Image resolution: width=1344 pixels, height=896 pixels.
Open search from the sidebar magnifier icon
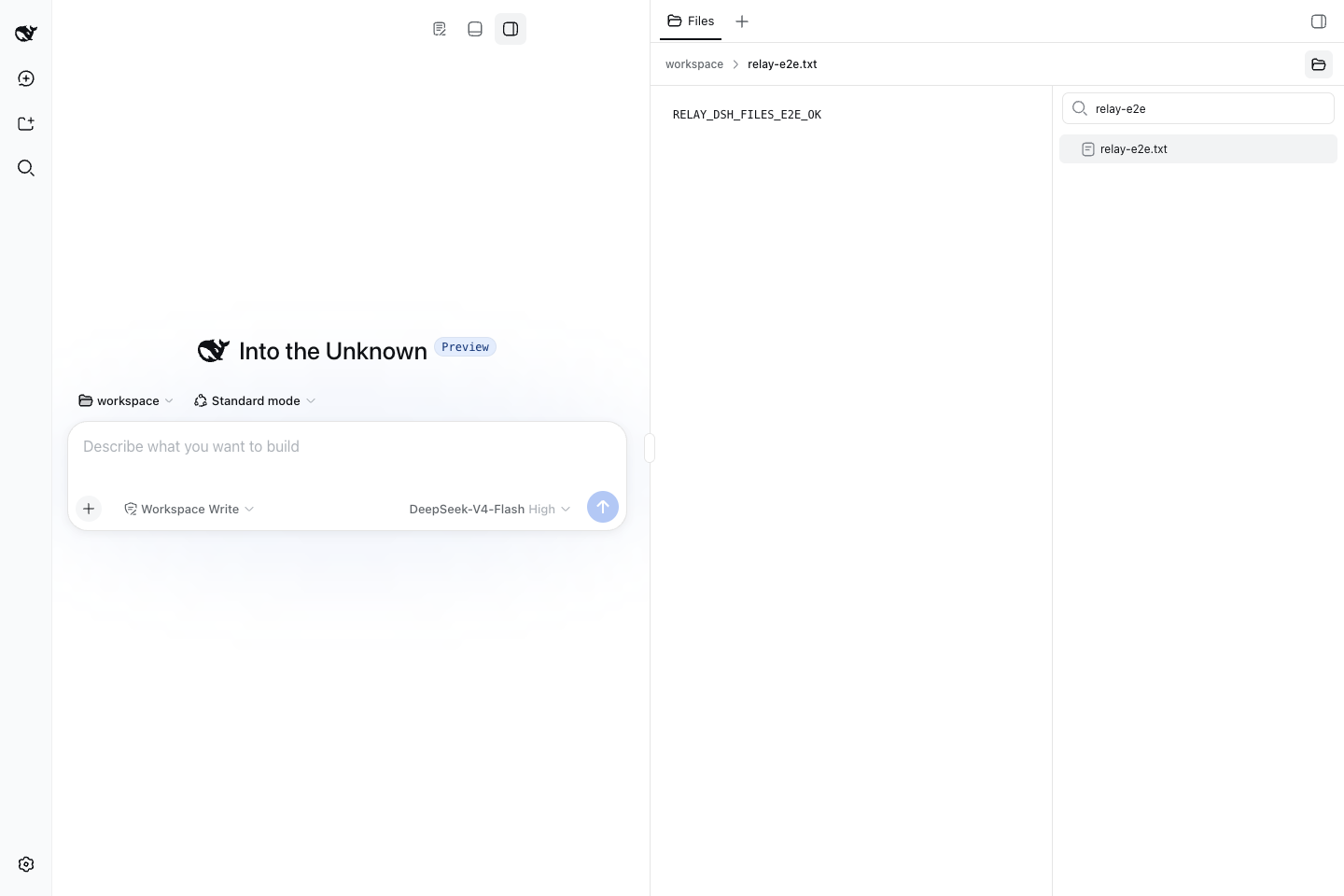[26, 168]
